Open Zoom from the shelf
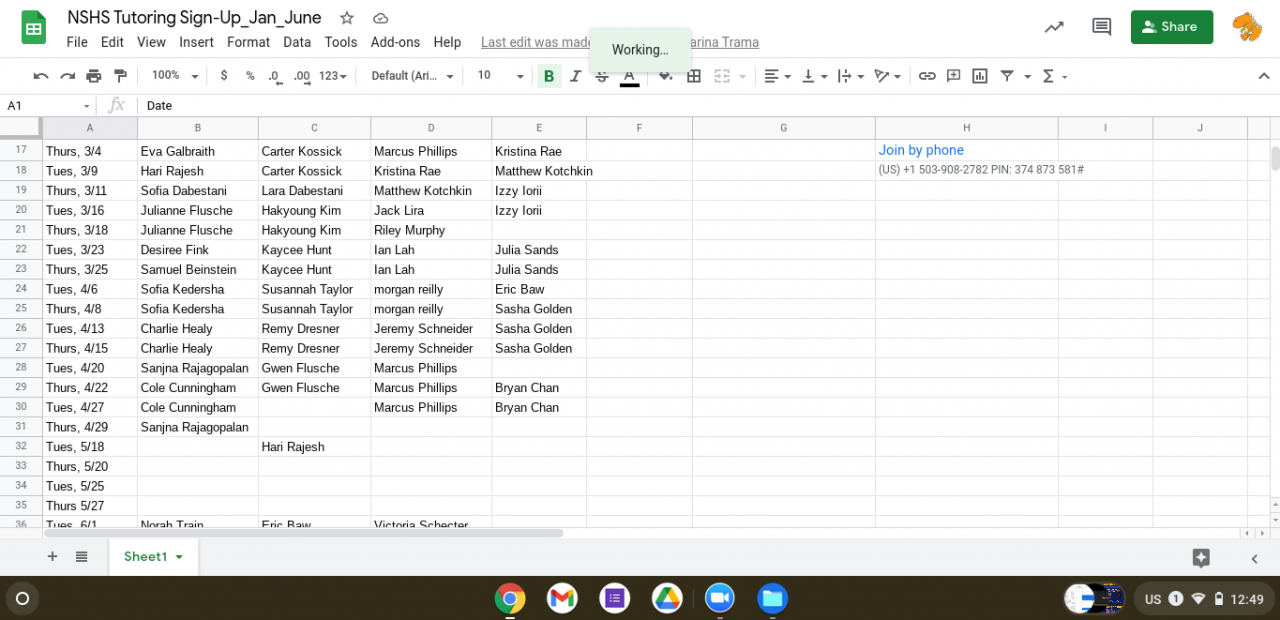The height and width of the screenshot is (620, 1280). (x=719, y=598)
